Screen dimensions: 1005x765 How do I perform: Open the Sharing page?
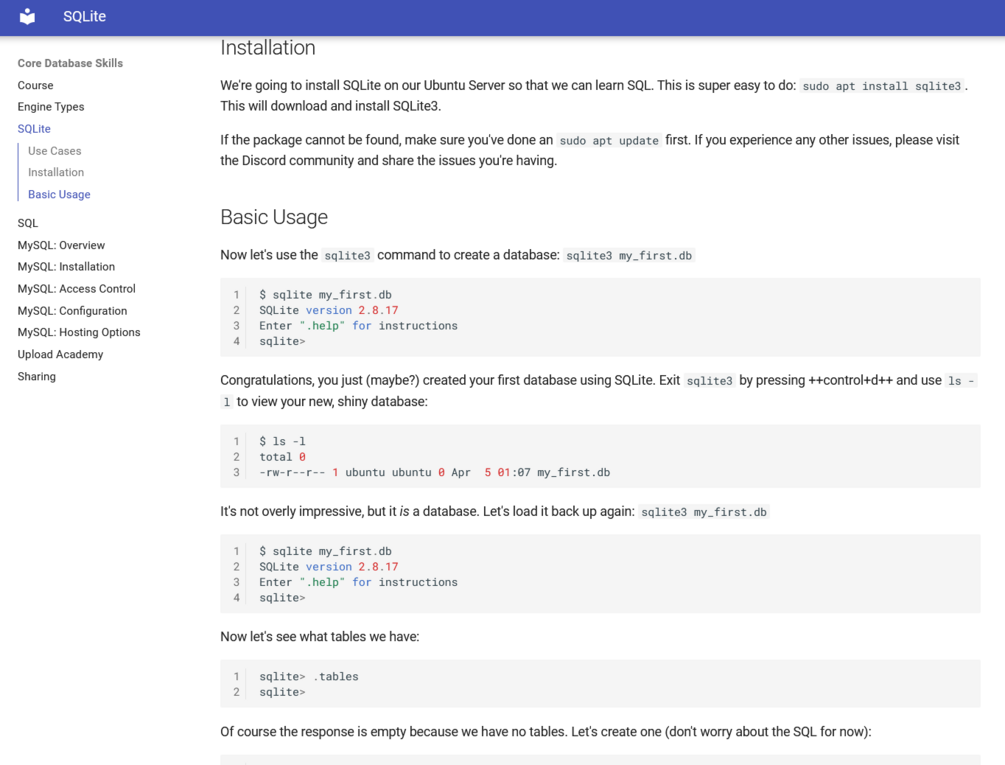point(36,376)
